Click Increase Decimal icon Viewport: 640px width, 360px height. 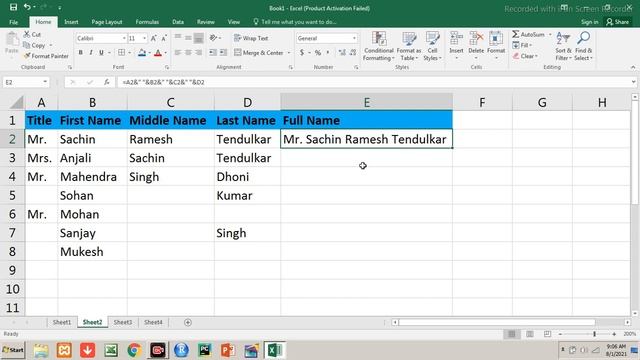(x=342, y=52)
